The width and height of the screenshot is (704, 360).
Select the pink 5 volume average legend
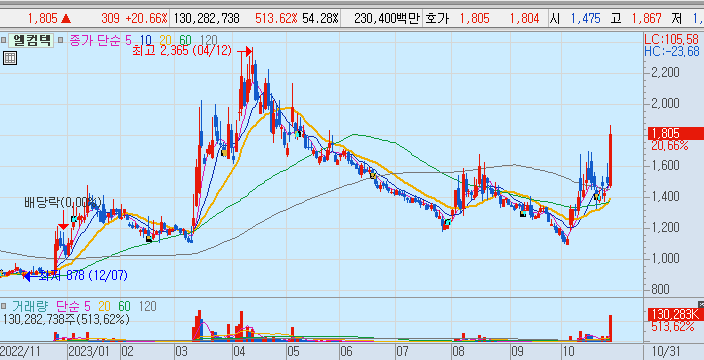point(87,307)
